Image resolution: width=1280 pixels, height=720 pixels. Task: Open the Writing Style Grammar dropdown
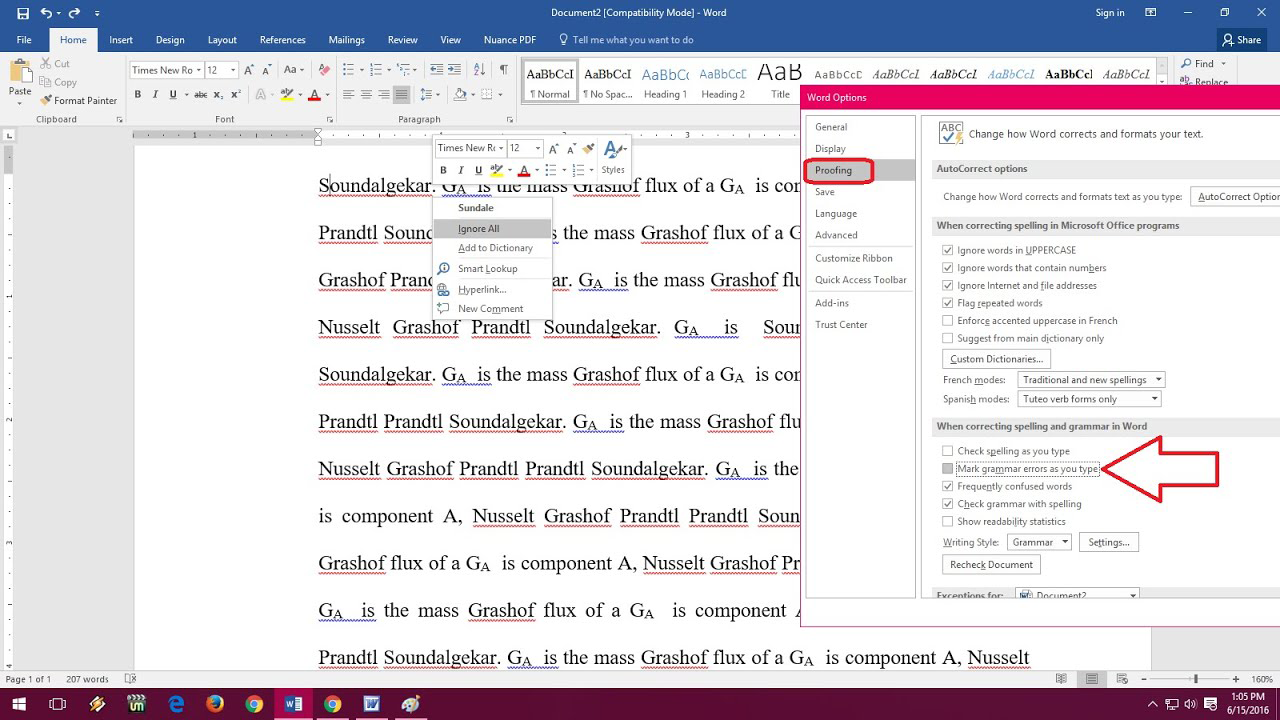(1039, 542)
